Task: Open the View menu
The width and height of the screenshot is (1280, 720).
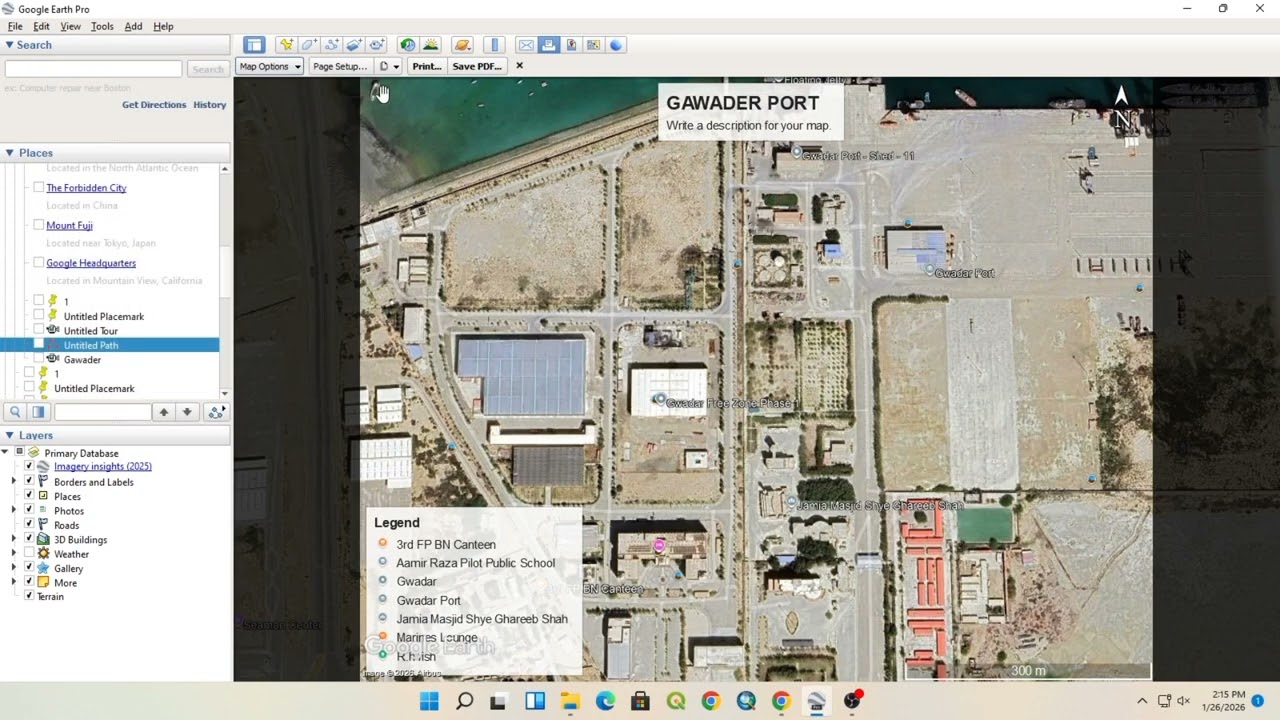Action: click(x=70, y=26)
